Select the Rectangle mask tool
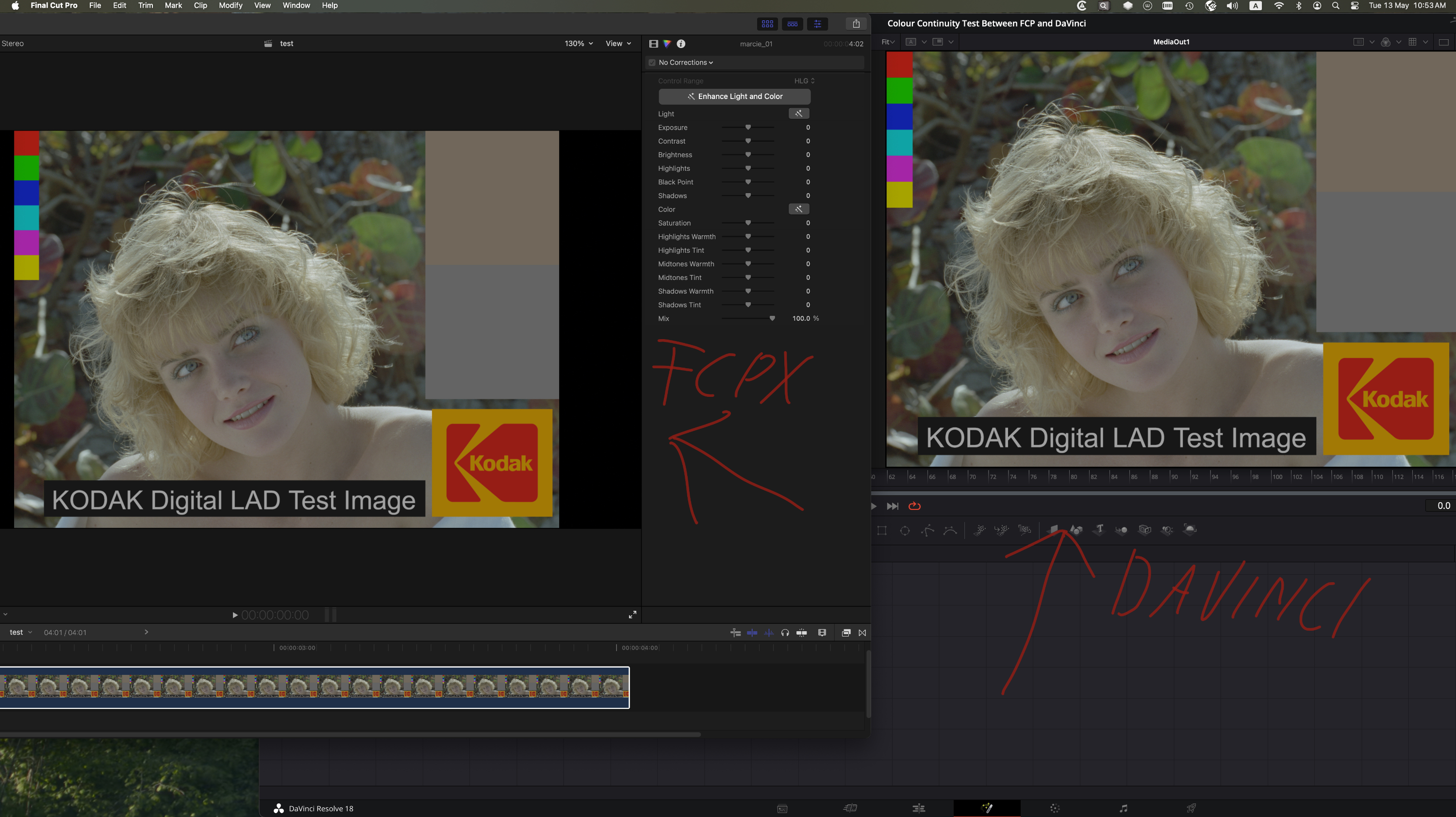 (882, 530)
